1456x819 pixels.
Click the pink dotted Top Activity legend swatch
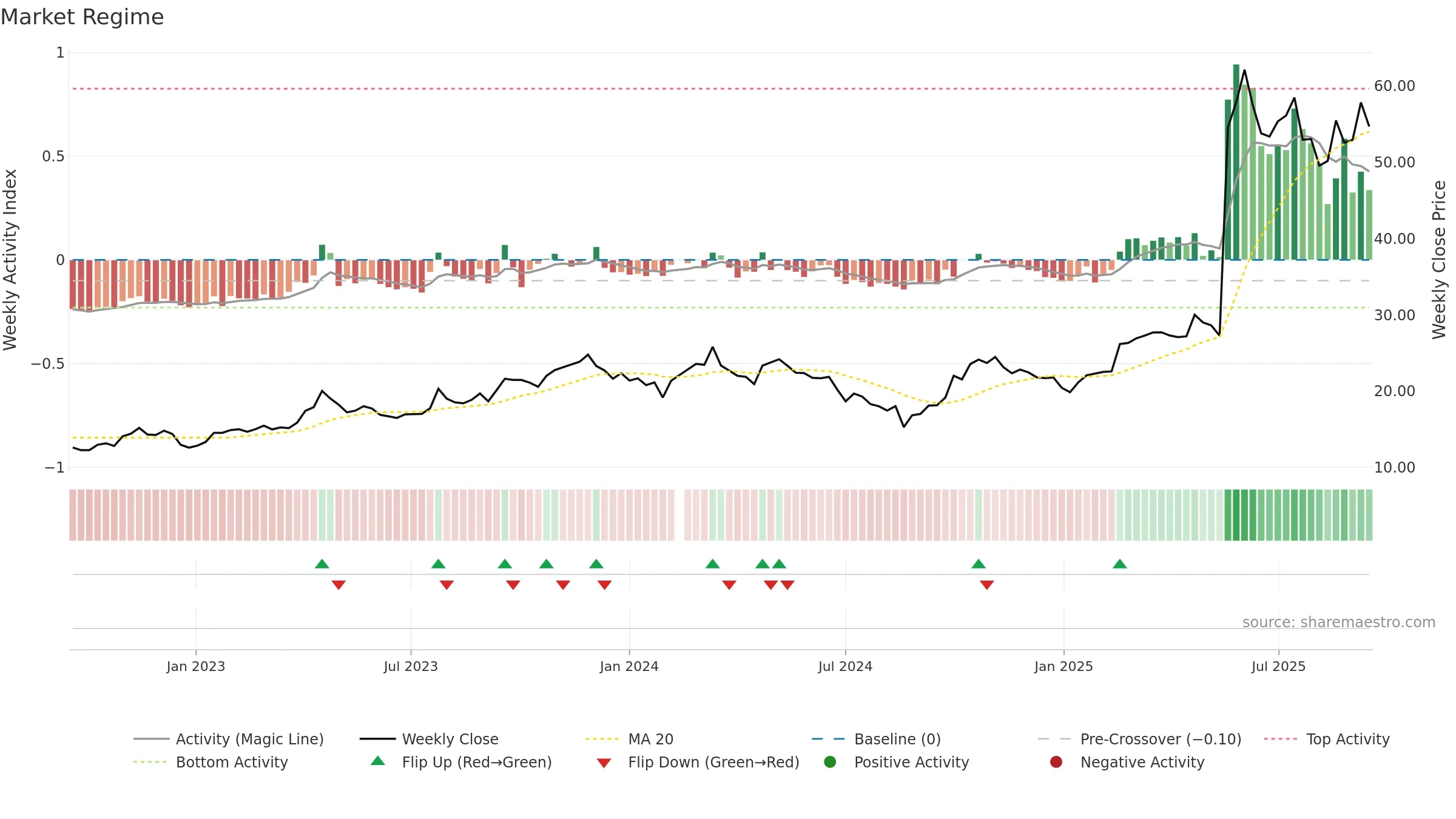(x=1282, y=739)
